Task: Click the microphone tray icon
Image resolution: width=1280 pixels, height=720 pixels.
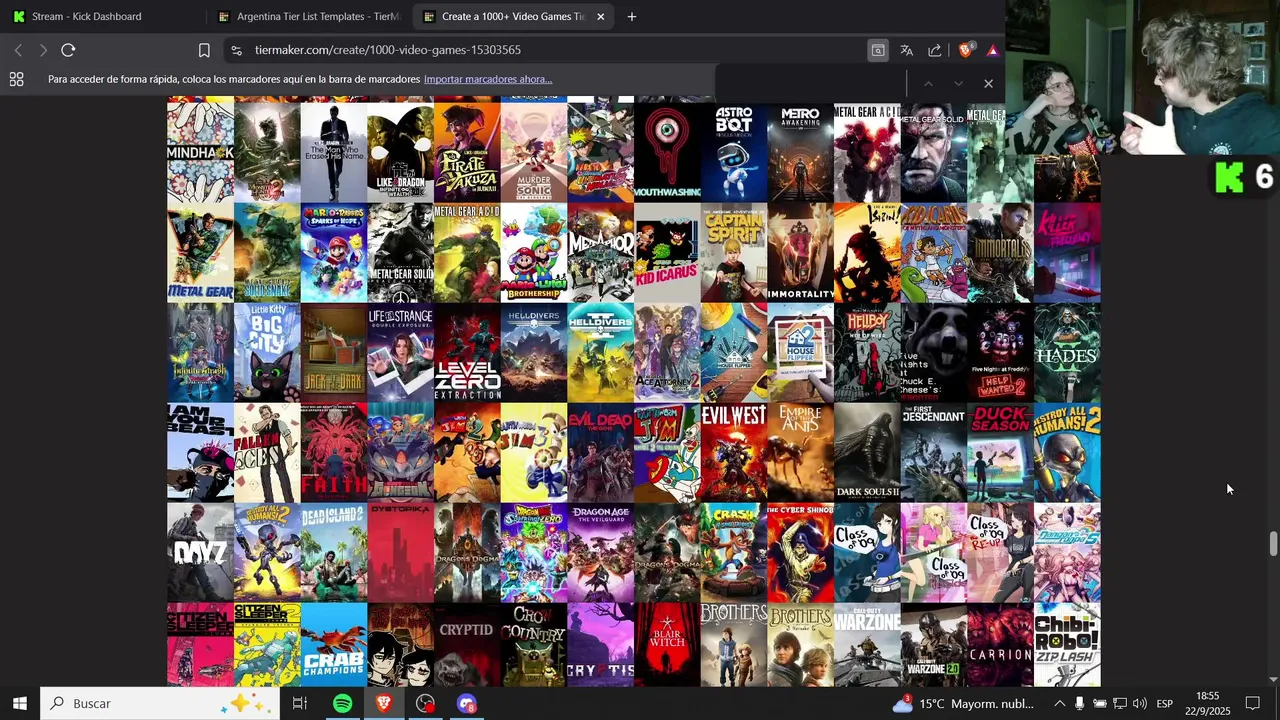Action: pos(1079,704)
